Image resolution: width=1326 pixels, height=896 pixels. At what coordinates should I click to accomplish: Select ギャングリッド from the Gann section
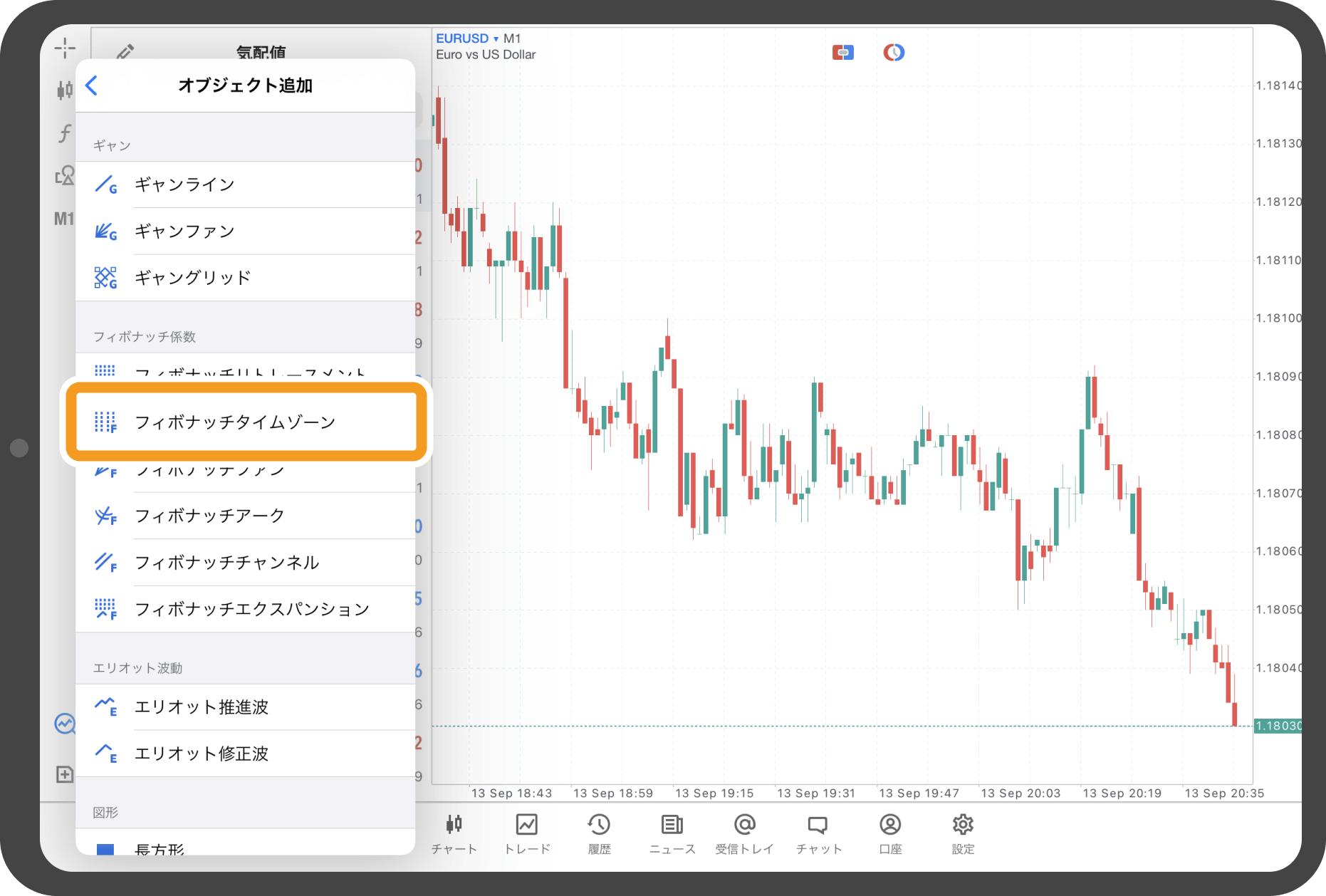tap(190, 277)
